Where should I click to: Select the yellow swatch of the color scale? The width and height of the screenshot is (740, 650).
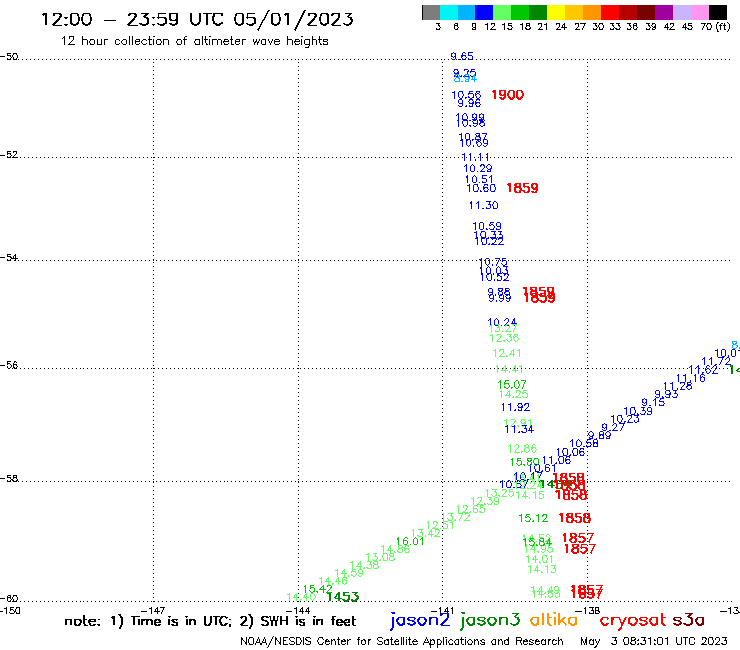pyautogui.click(x=556, y=12)
